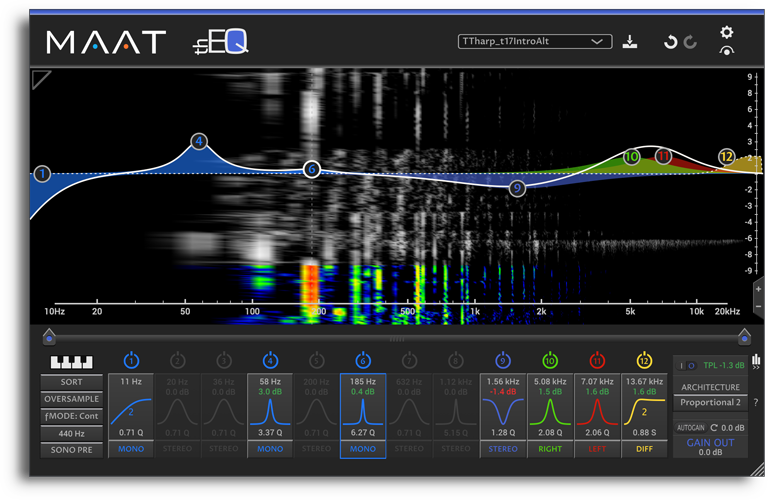Image resolution: width=768 pixels, height=500 pixels.
Task: Open the TTharp_t17IntroAlt preset dropdown
Action: pos(535,42)
